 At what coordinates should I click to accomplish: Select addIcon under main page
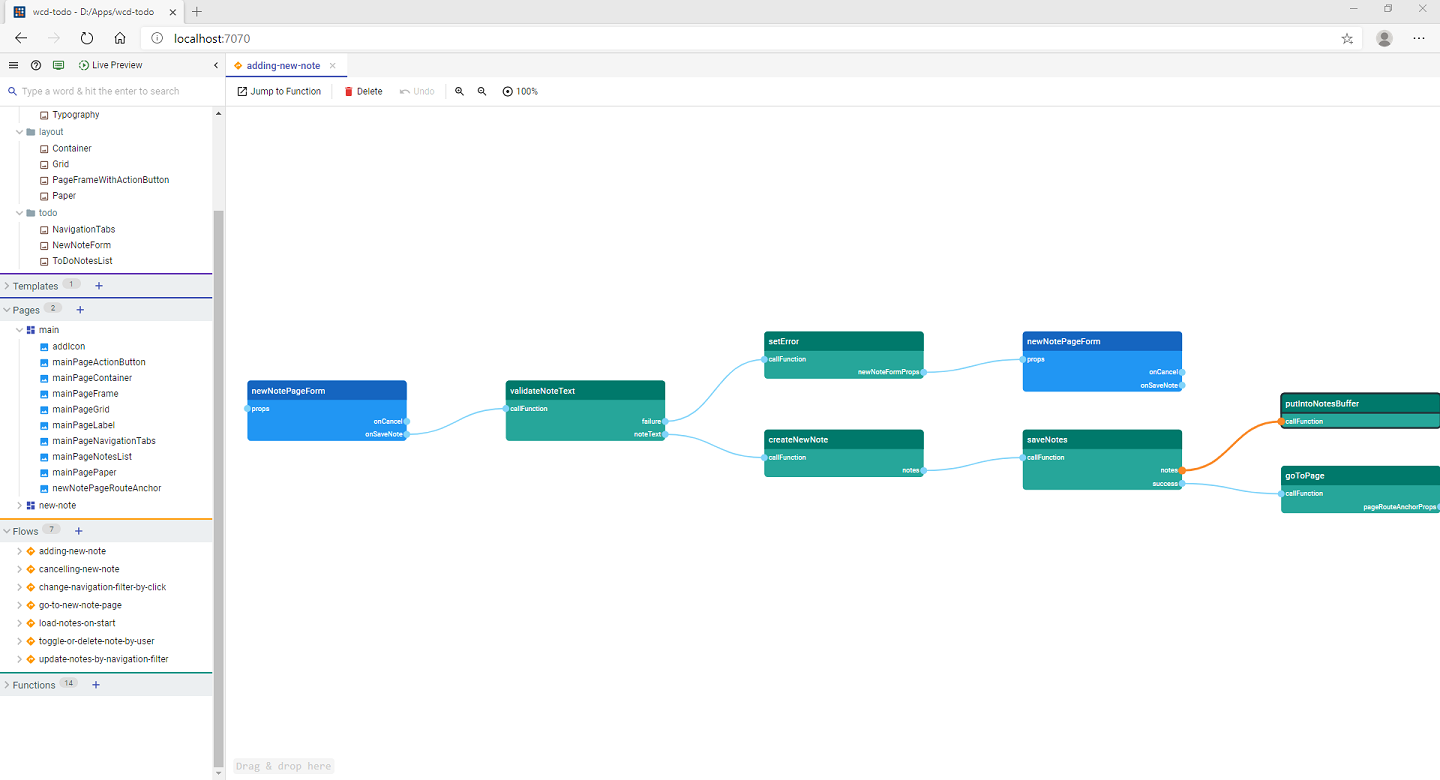[69, 346]
